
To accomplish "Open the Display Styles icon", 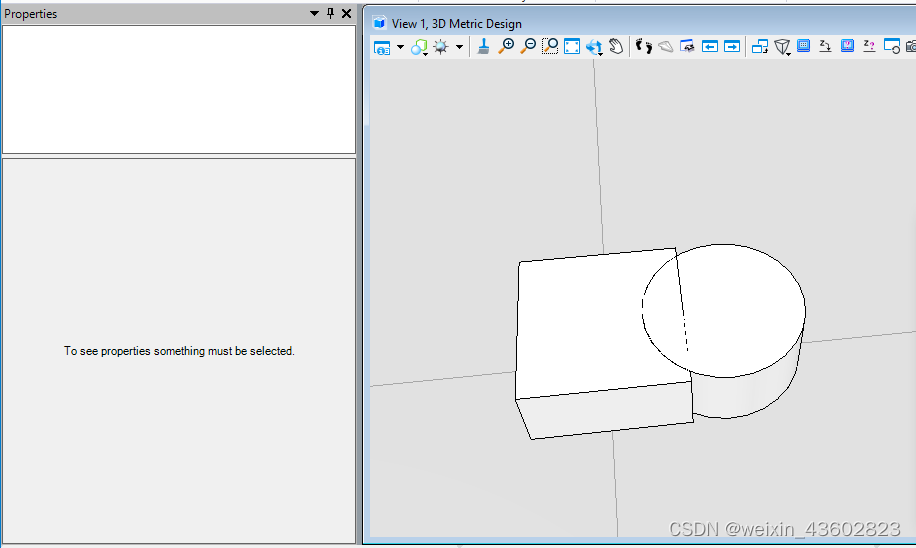I will (x=419, y=47).
